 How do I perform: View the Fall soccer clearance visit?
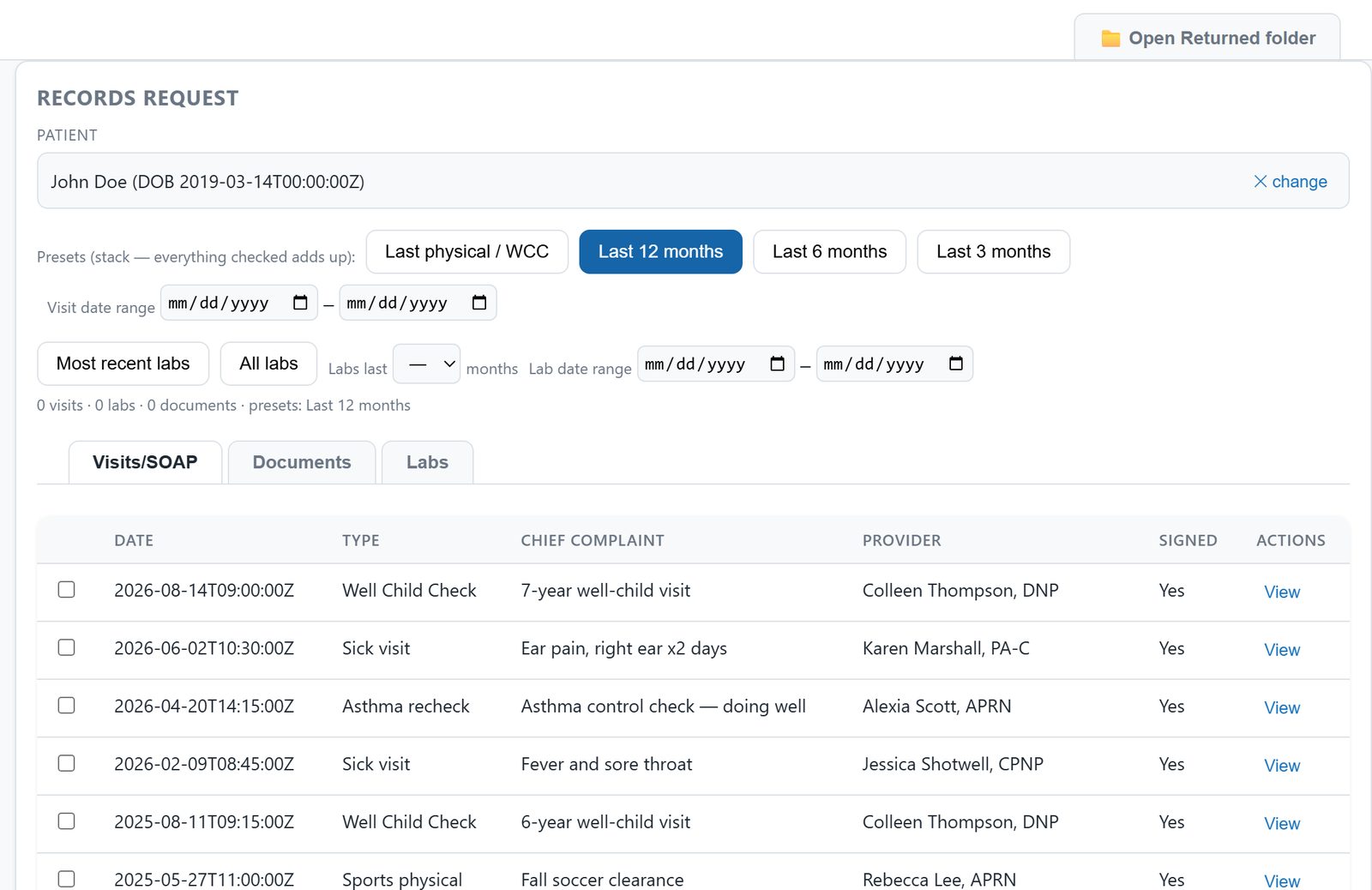point(1281,881)
